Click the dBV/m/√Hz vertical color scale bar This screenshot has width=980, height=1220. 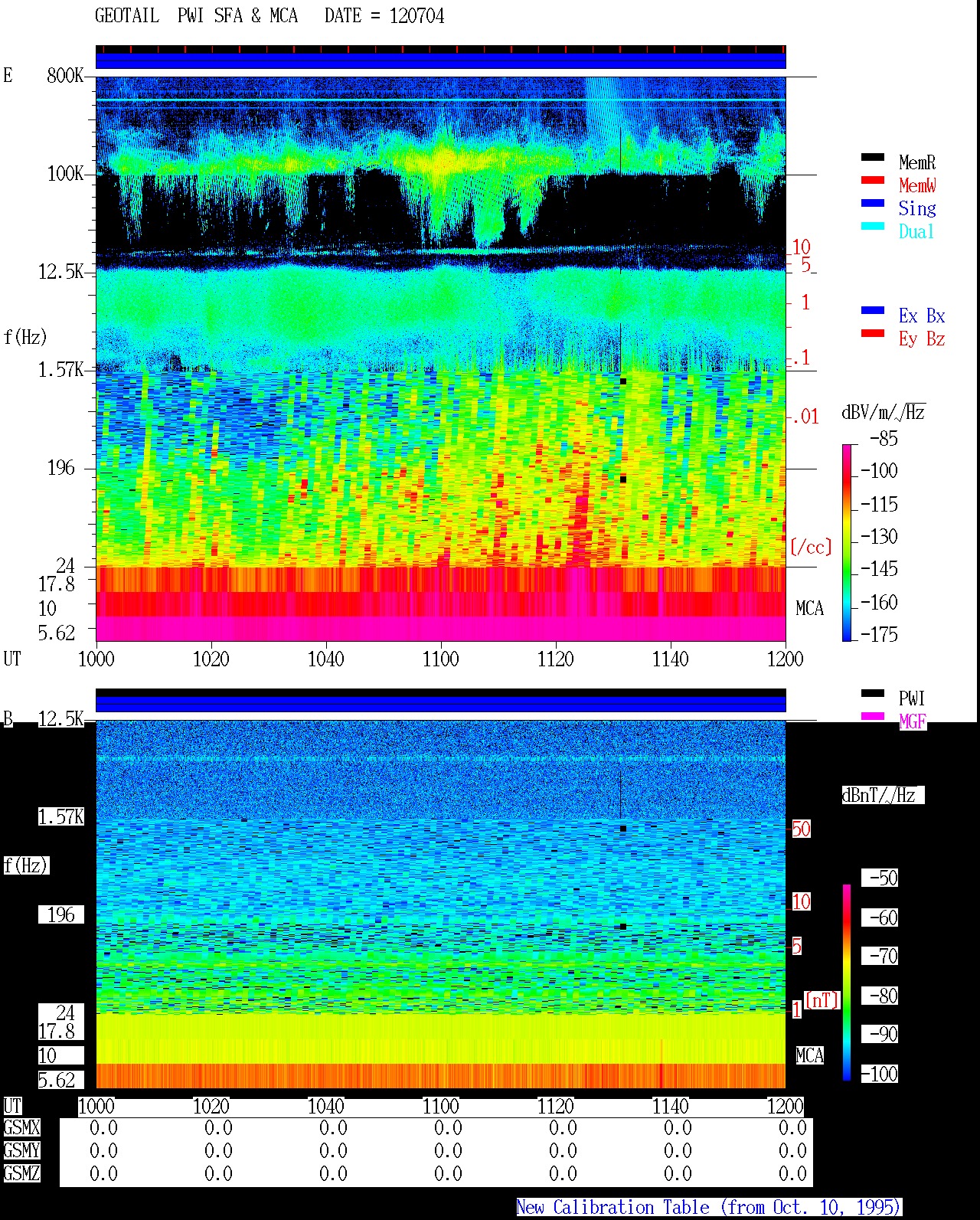(x=847, y=542)
